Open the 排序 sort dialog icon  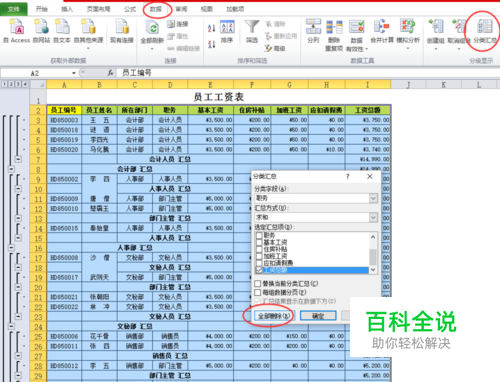227,27
